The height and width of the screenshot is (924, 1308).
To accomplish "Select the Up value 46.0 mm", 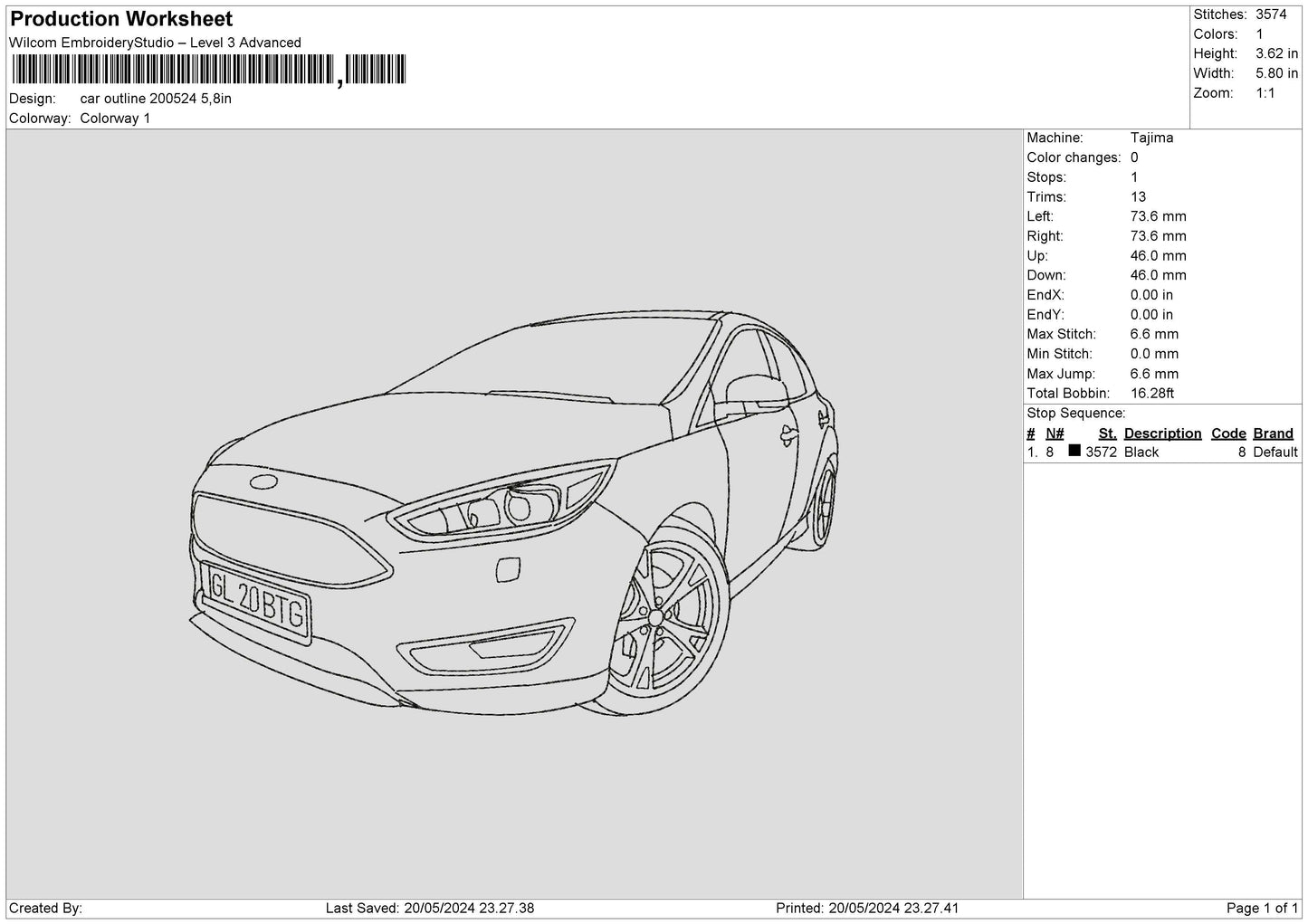I will pos(1158,256).
